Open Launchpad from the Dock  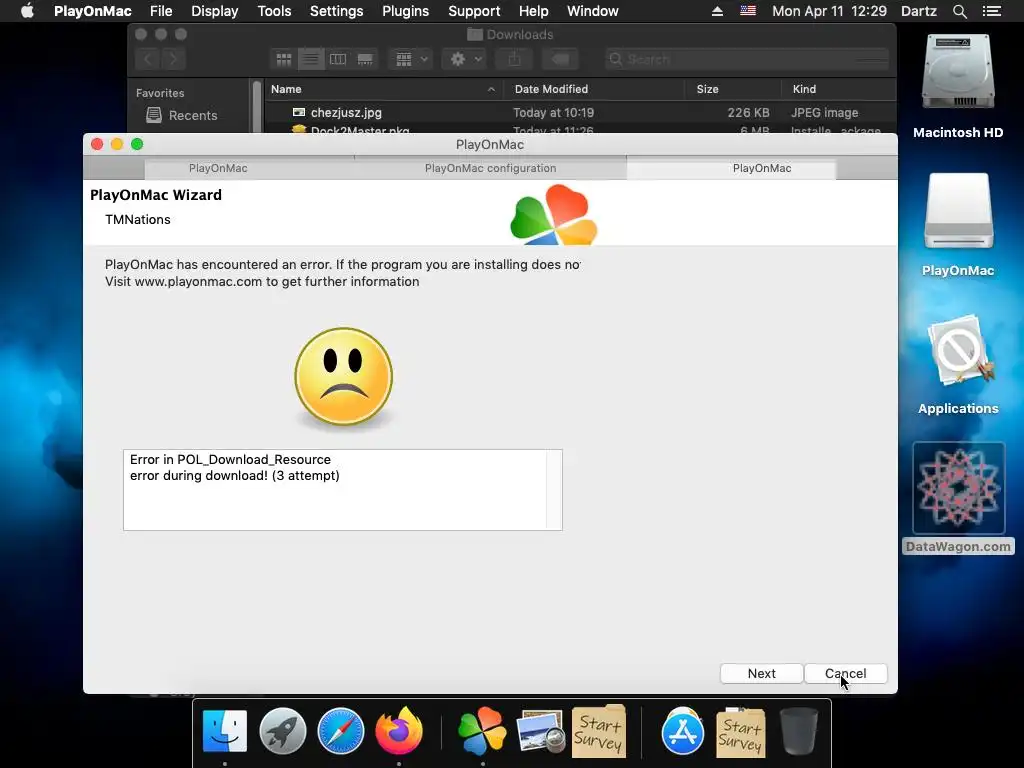pyautogui.click(x=283, y=731)
